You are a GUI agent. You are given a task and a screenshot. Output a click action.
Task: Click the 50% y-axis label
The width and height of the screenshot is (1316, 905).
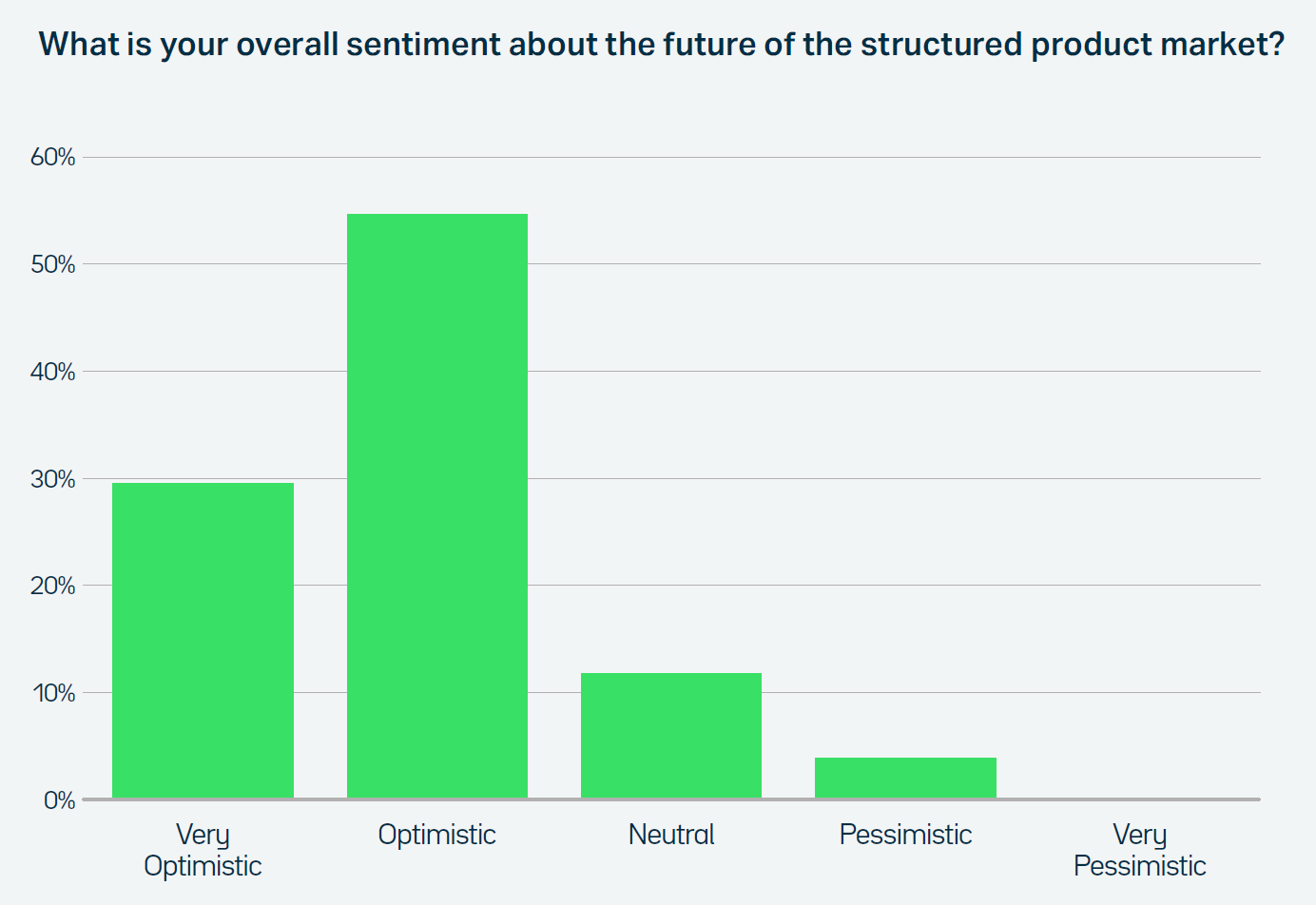click(52, 264)
